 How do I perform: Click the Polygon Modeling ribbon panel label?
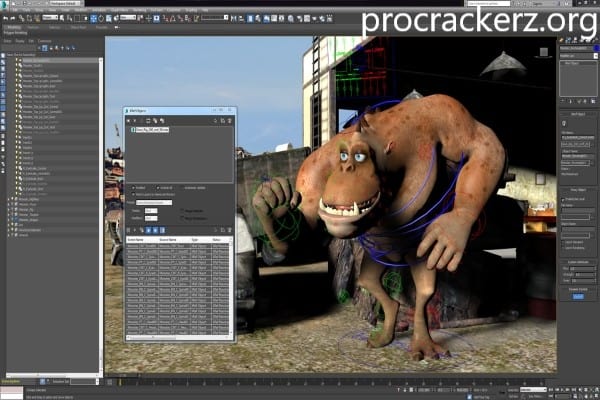pos(15,33)
